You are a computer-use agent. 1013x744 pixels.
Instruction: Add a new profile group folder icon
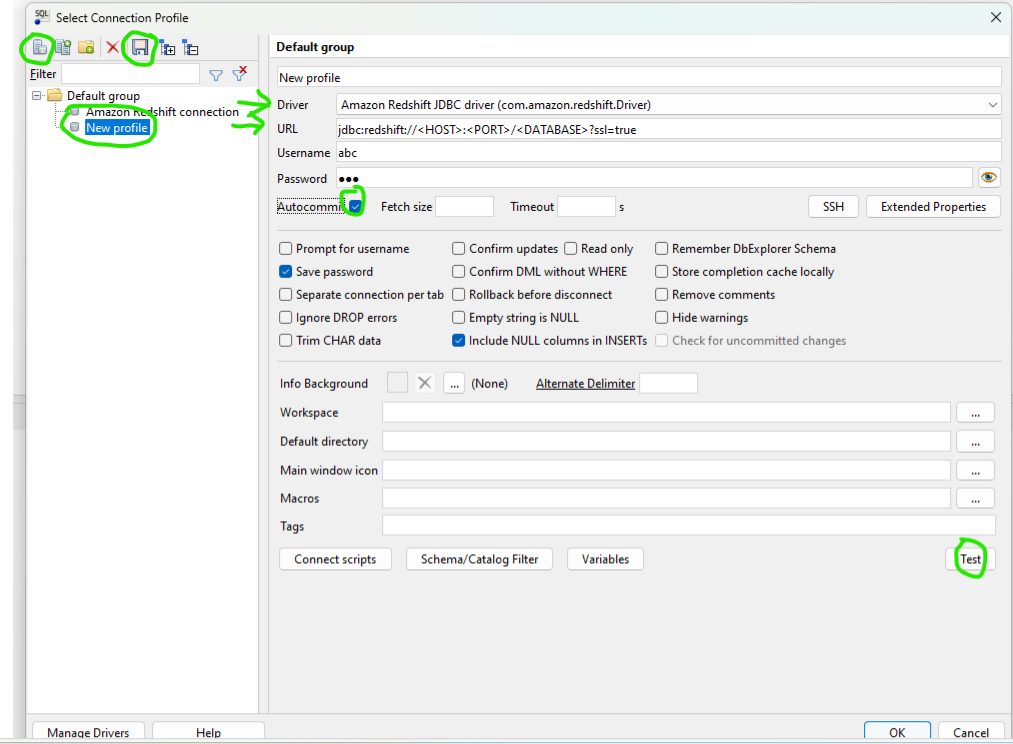click(x=87, y=47)
